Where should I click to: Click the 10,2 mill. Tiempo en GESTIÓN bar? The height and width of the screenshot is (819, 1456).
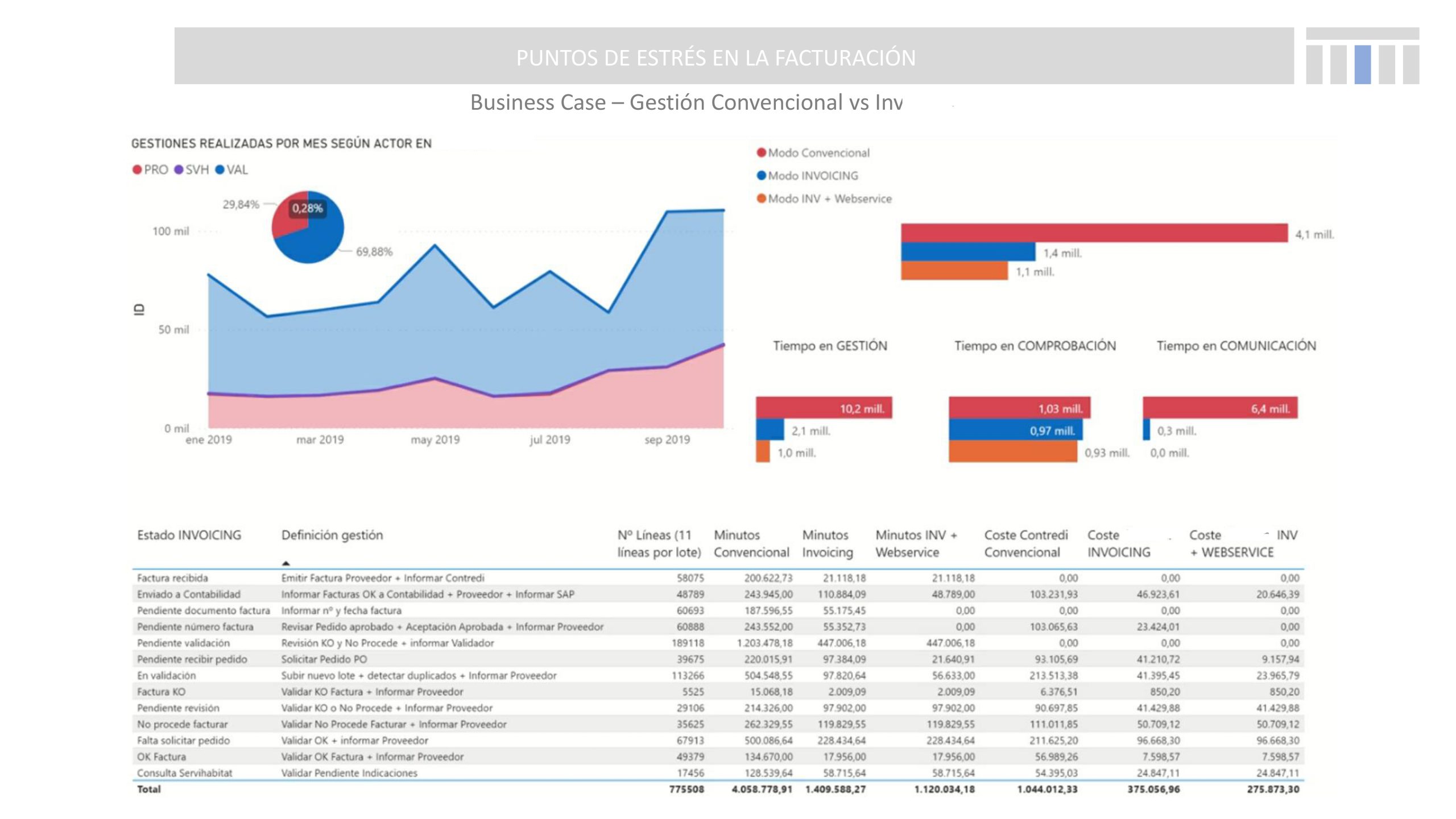point(824,408)
